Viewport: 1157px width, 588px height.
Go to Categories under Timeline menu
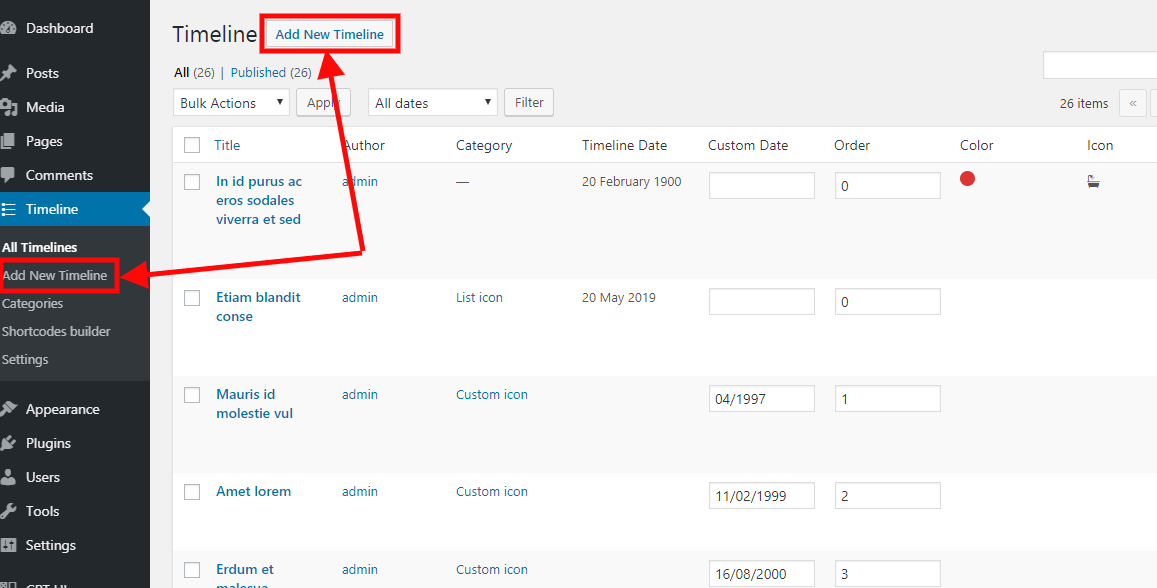33,303
